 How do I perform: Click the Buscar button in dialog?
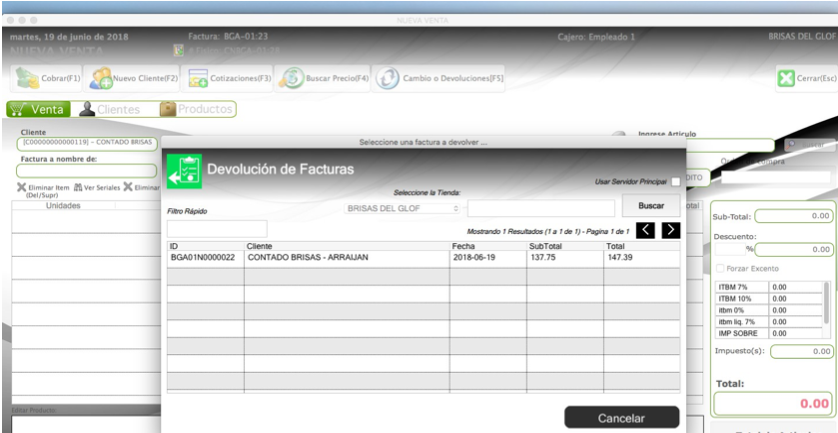click(x=651, y=205)
